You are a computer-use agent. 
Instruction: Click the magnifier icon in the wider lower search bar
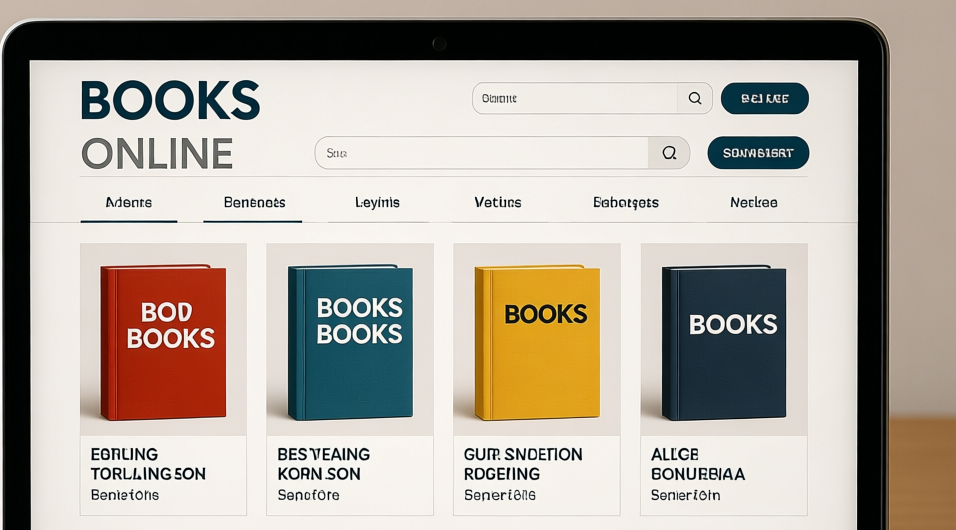pos(669,153)
